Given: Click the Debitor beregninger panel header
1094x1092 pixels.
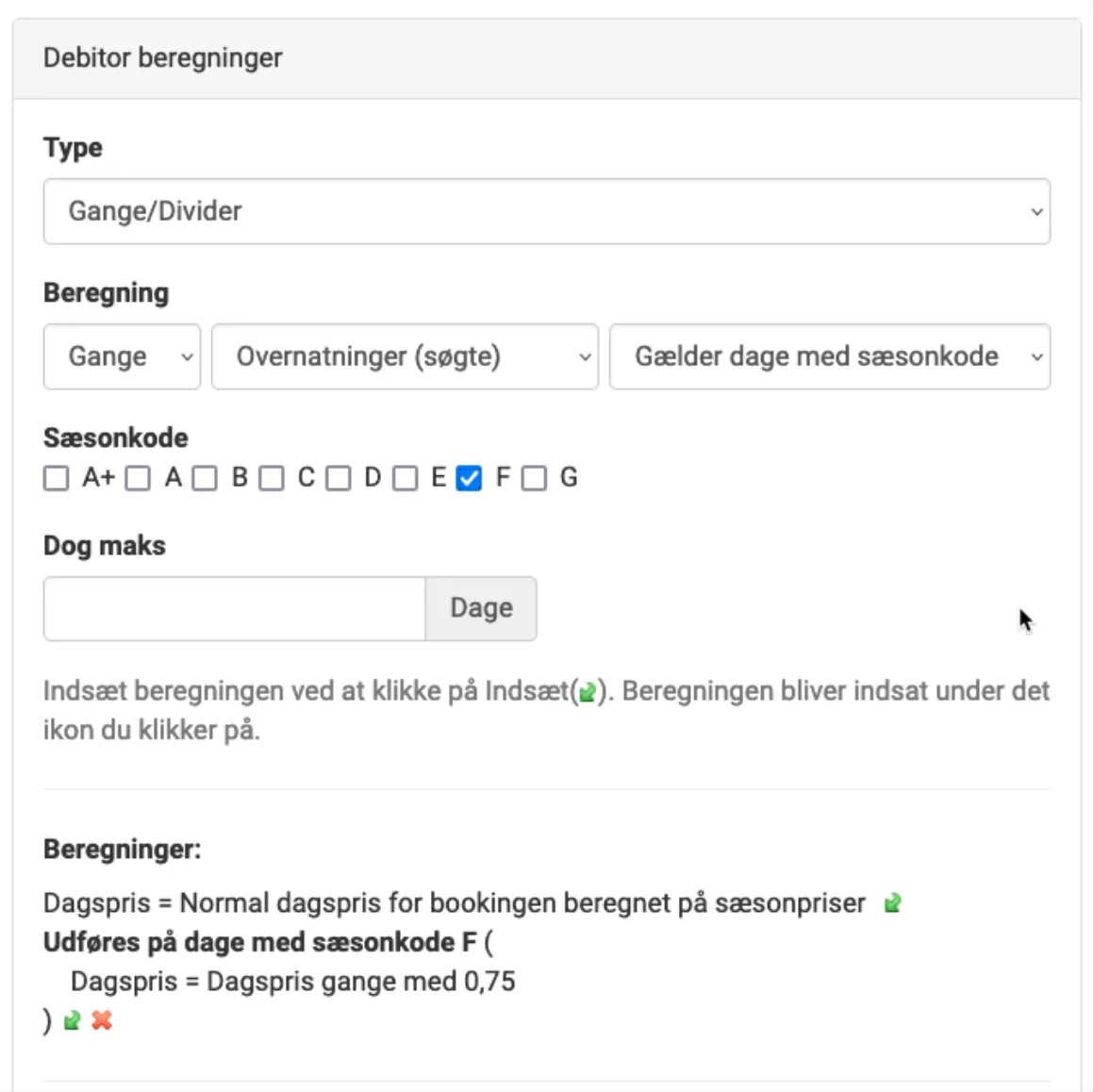Looking at the screenshot, I should (x=161, y=58).
